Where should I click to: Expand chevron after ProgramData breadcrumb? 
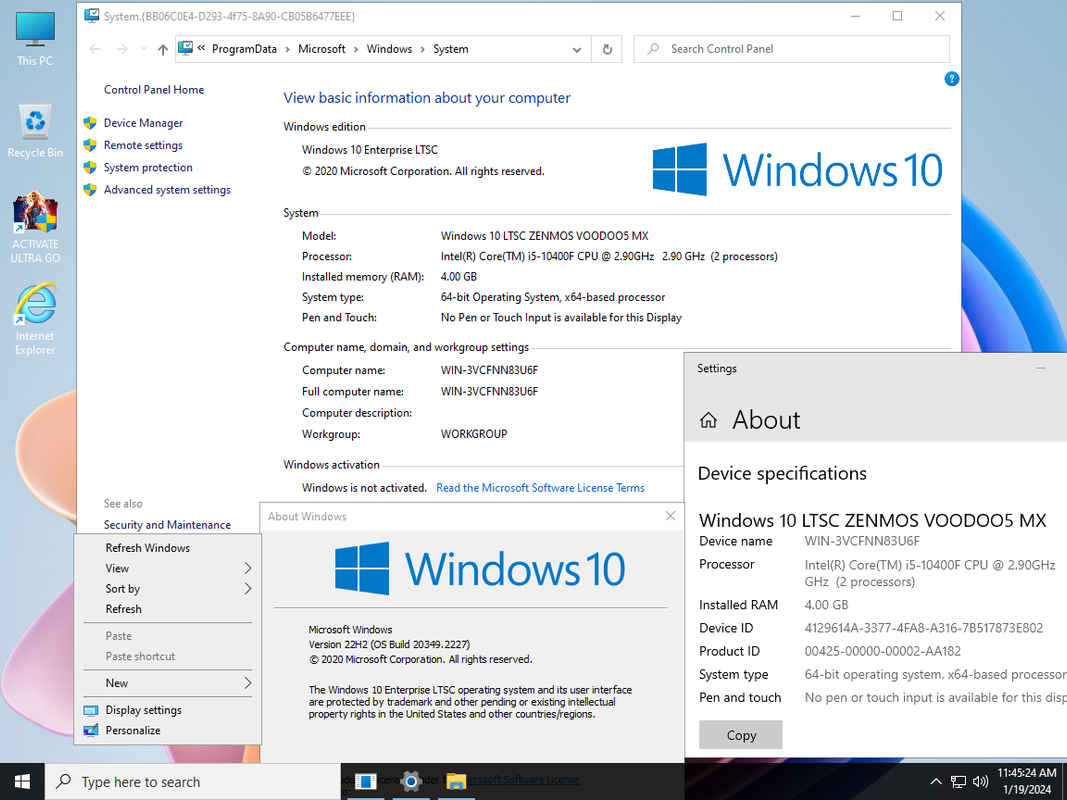(x=287, y=49)
